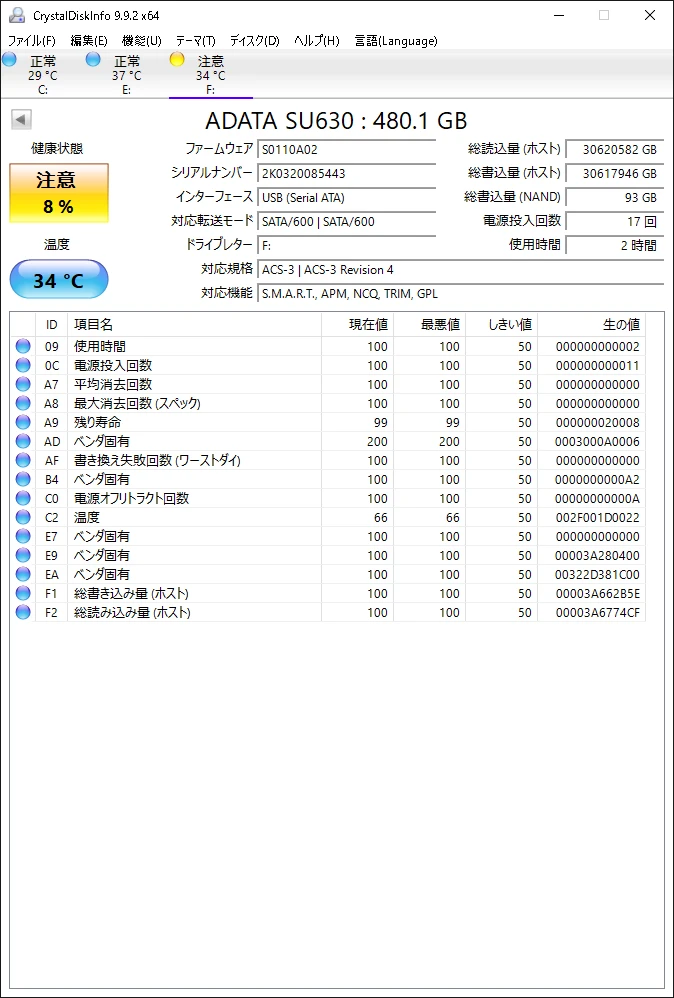674x998 pixels.
Task: Click the 対応規格 field ACS-3 Revision 4
Action: [x=461, y=270]
